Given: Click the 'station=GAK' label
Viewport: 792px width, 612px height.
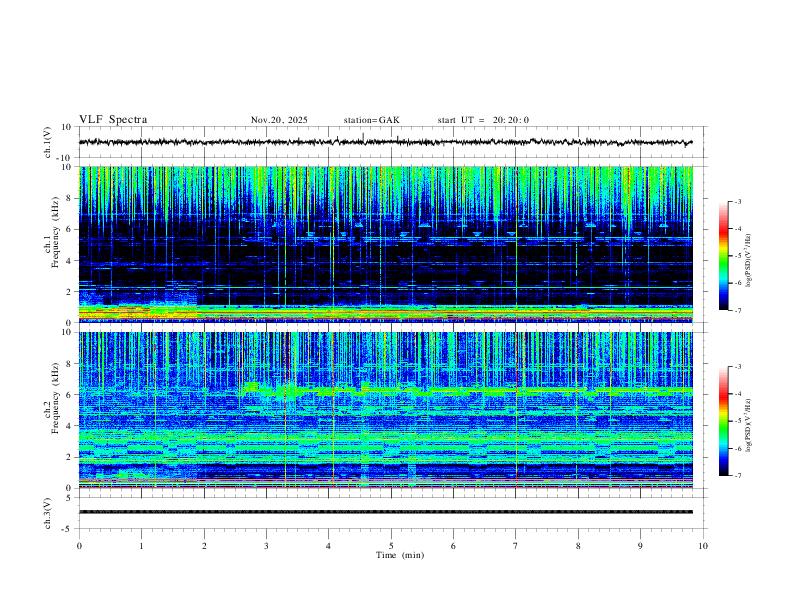Looking at the screenshot, I should coord(371,120).
